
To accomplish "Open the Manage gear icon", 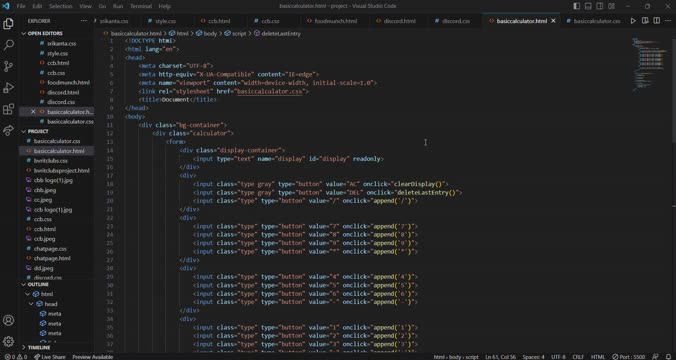I will click(x=8, y=341).
